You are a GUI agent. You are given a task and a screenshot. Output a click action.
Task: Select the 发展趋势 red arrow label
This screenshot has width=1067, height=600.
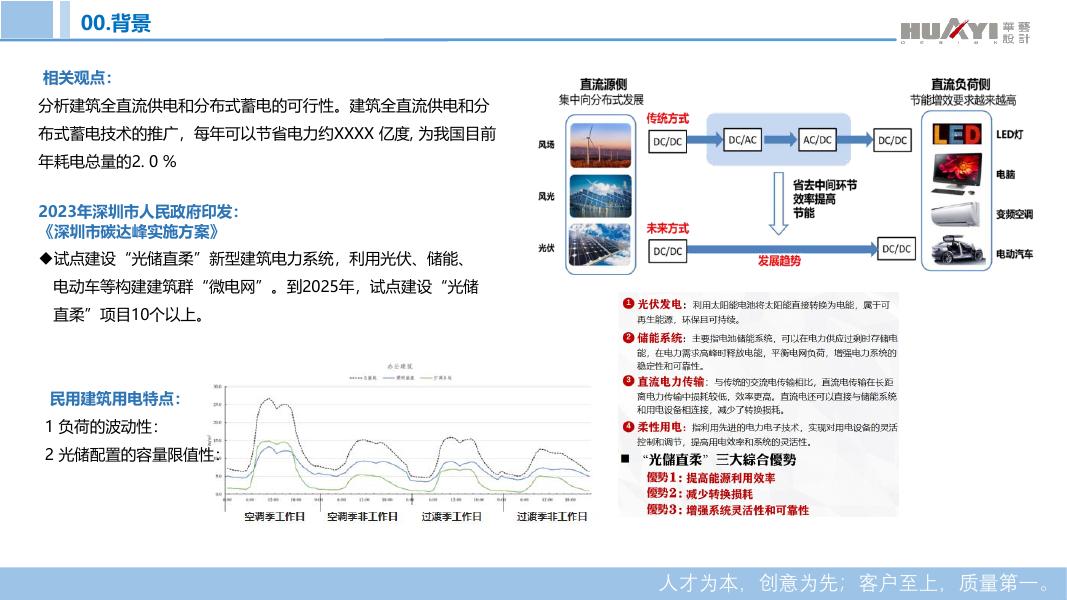778,261
